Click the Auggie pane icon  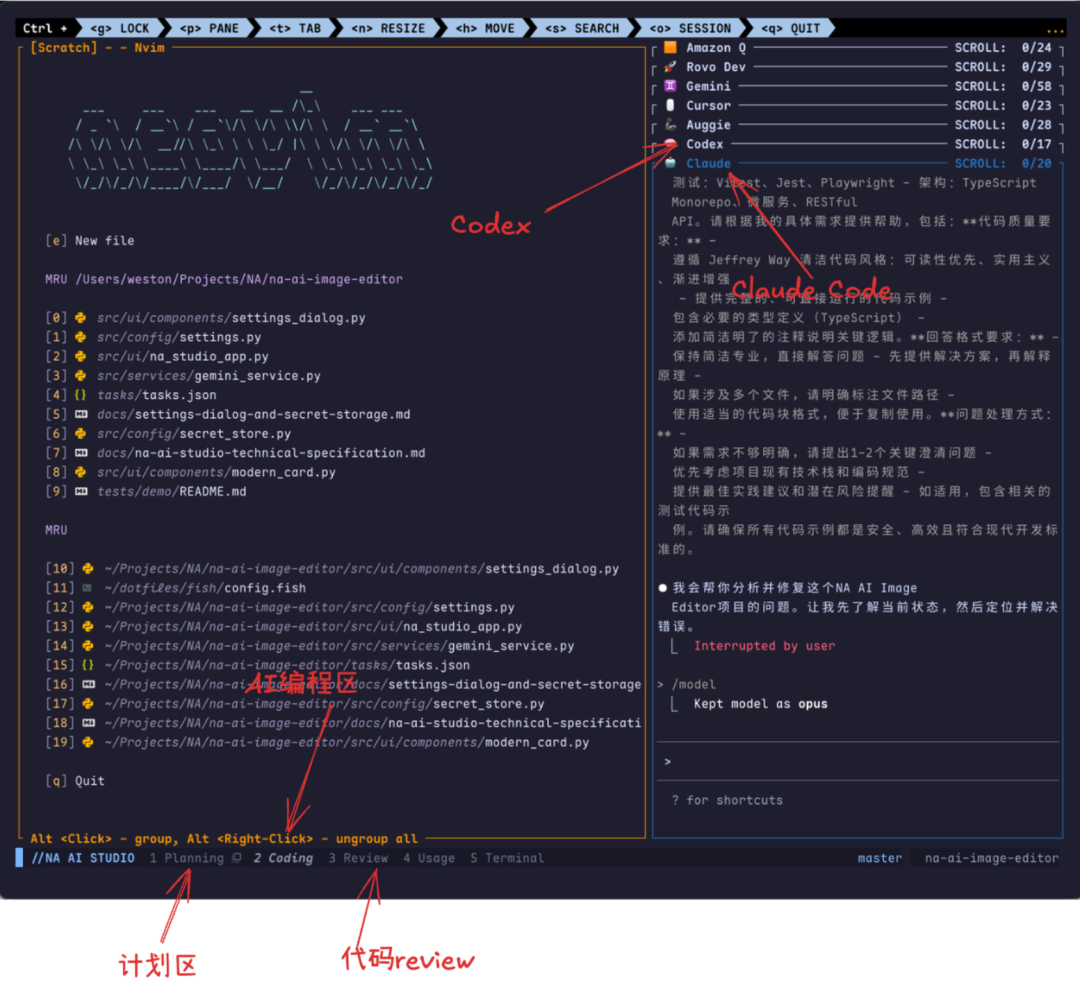click(x=670, y=125)
